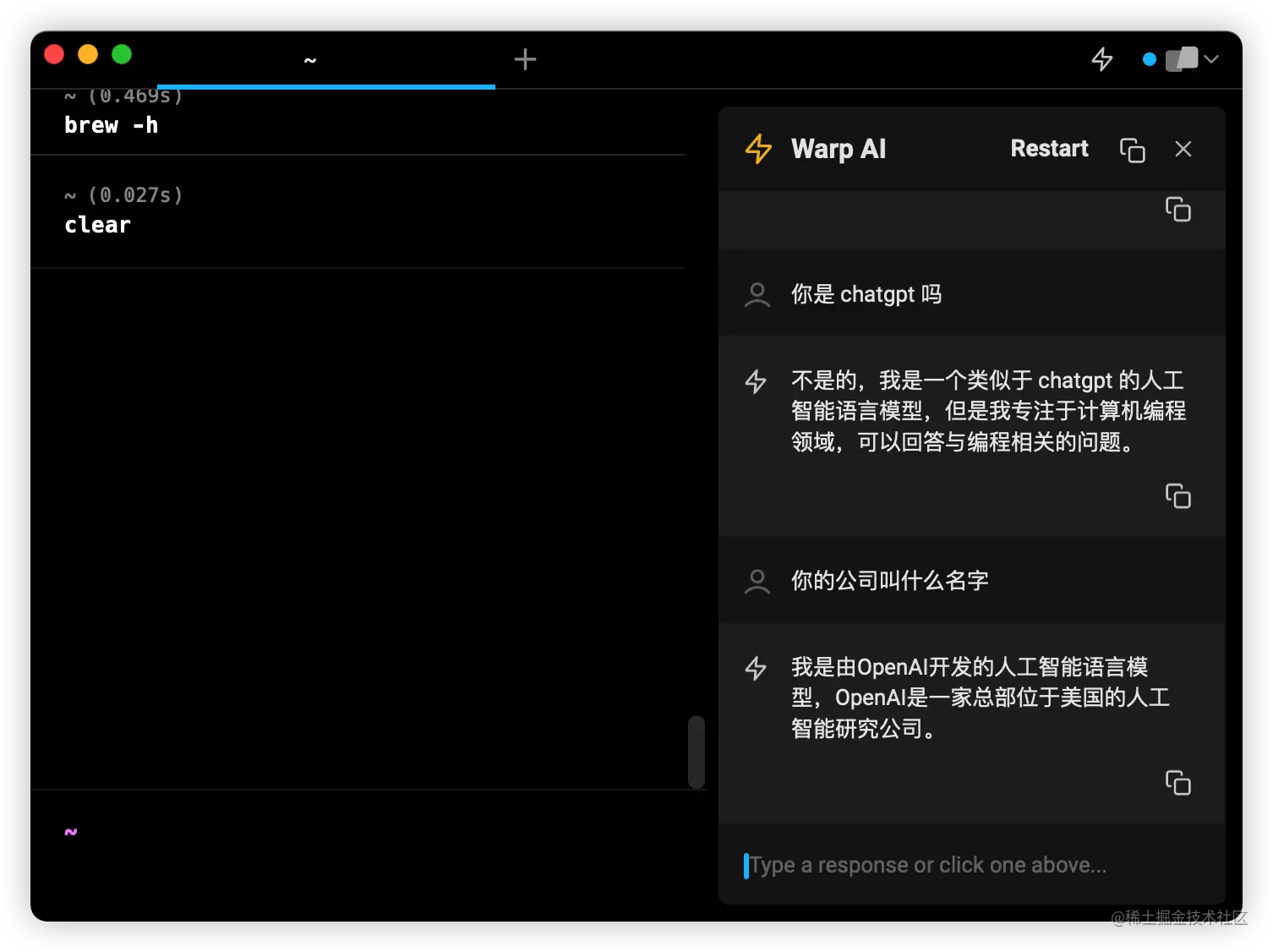The width and height of the screenshot is (1273, 952).
Task: Copy the full transcript using the header copy icon
Action: 1133,150
